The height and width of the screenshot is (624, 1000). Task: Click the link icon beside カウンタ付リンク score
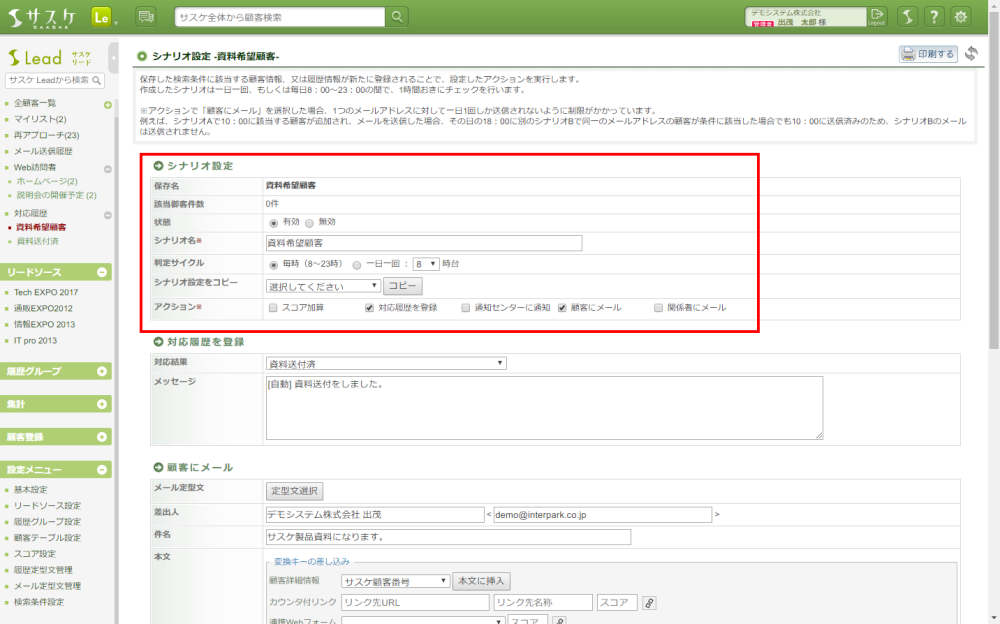coord(648,603)
